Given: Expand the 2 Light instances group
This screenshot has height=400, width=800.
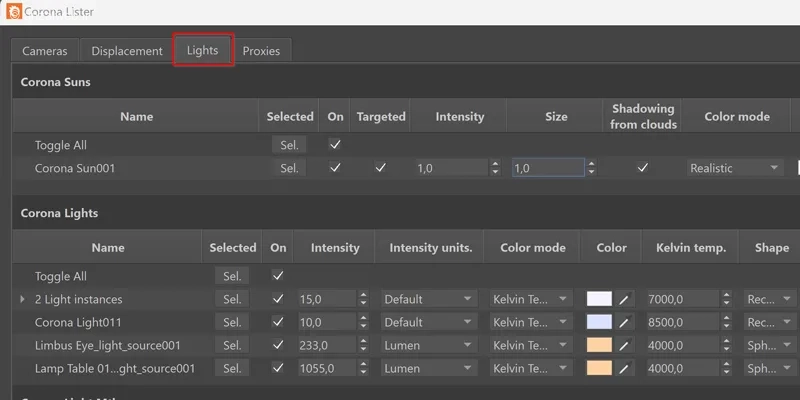Looking at the screenshot, I should click(23, 299).
